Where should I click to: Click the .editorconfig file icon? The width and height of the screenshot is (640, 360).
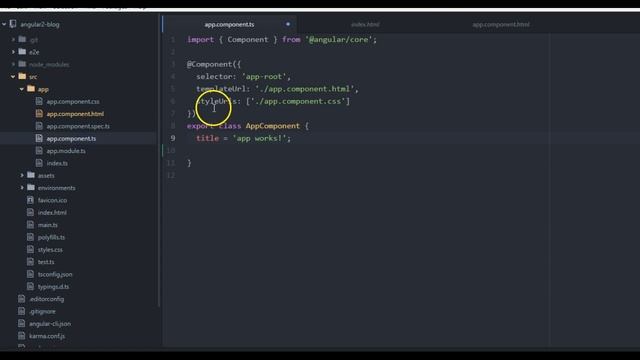(22, 299)
